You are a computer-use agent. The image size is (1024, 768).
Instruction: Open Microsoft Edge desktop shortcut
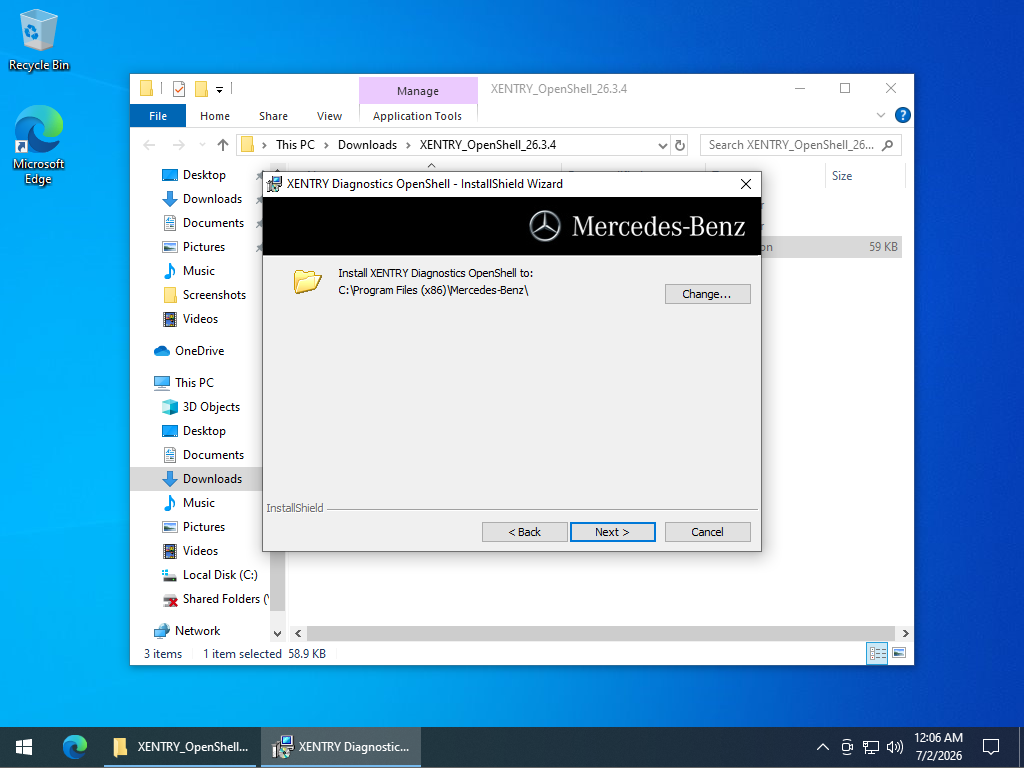pyautogui.click(x=39, y=146)
